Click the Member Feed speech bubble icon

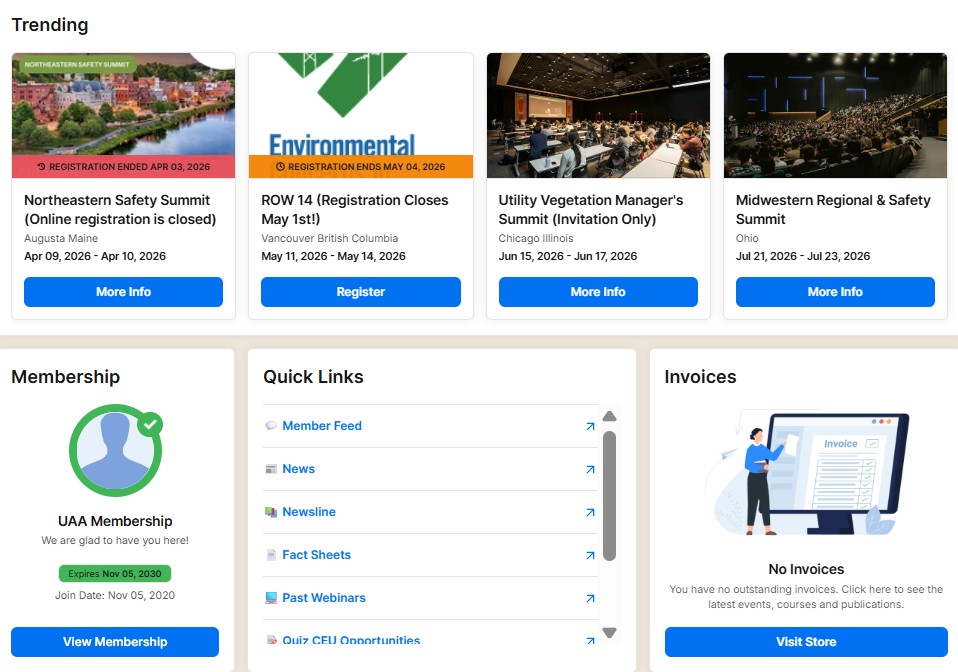tap(271, 426)
